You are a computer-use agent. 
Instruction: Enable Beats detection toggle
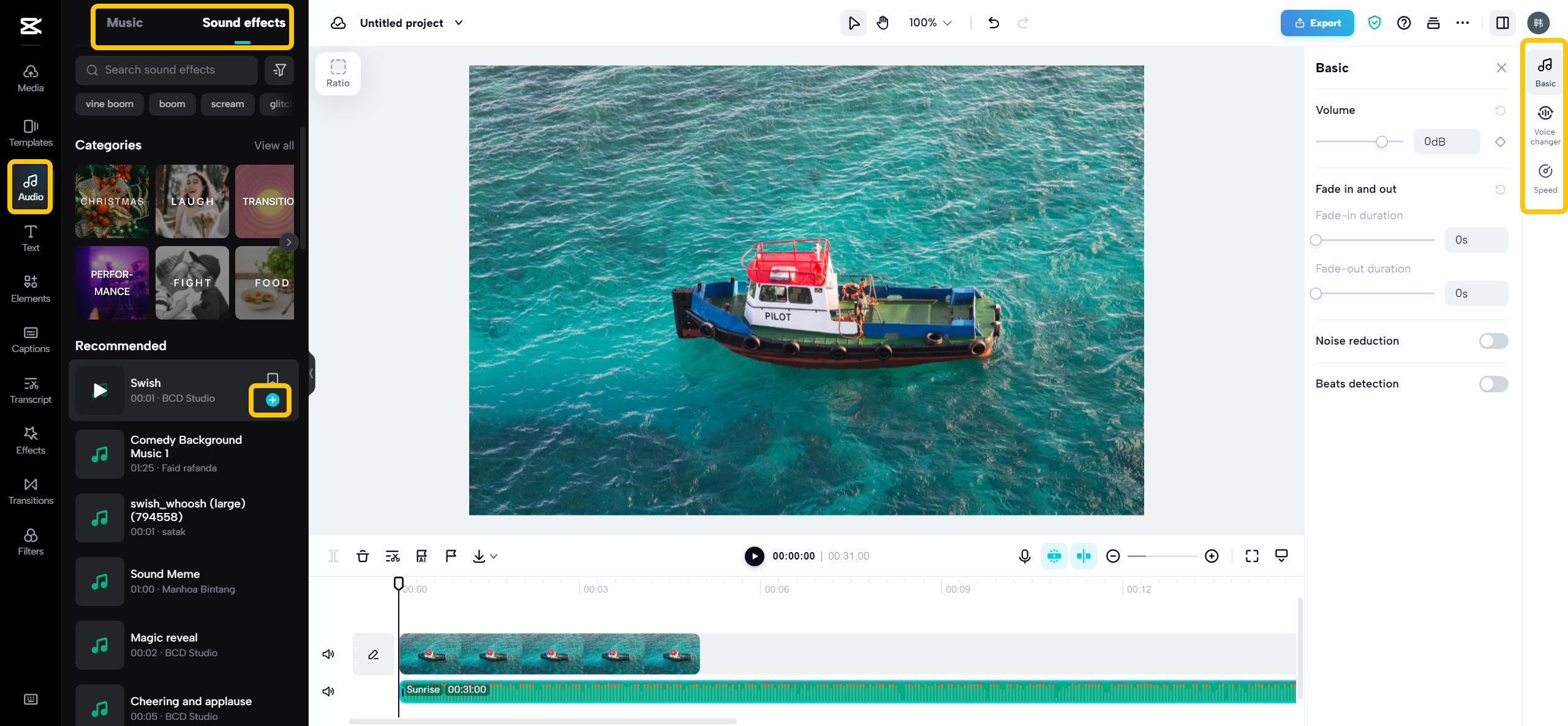click(1493, 384)
